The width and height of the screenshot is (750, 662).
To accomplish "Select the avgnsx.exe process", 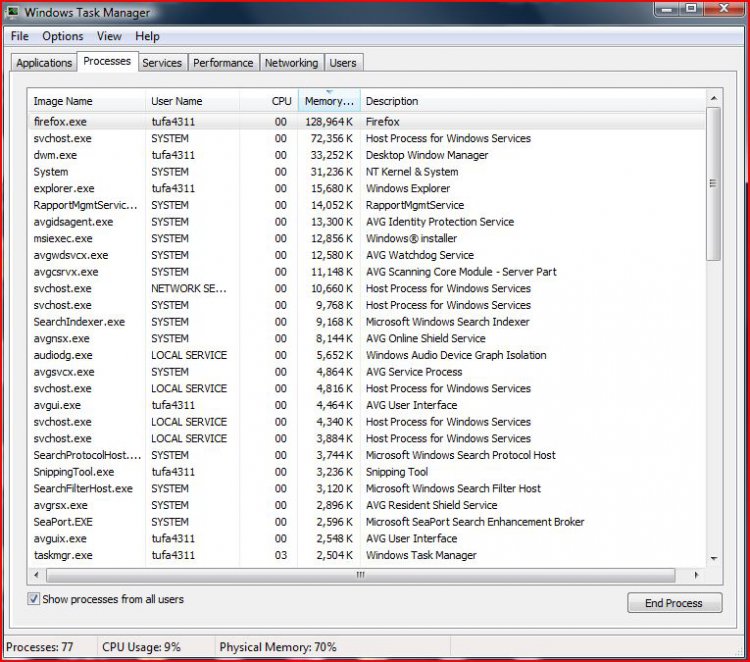I will pos(366,339).
